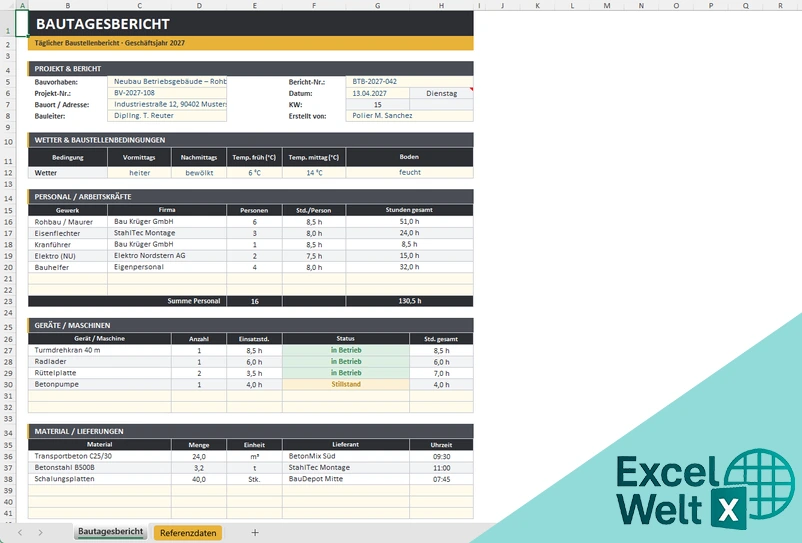Image resolution: width=802 pixels, height=543 pixels.
Task: Select the Turmdrehkran 40 m cell
Action: [100, 350]
